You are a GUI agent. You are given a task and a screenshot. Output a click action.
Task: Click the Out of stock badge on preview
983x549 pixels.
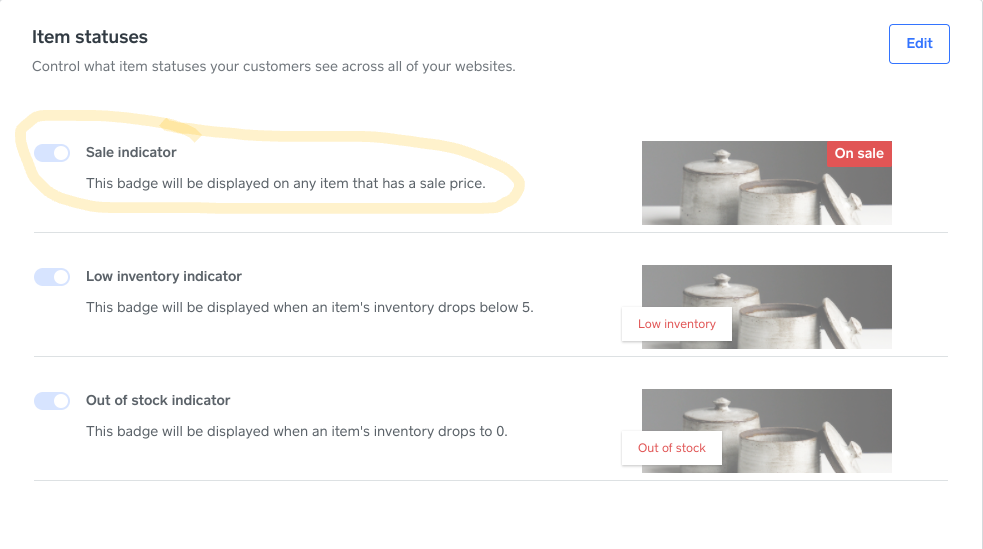[x=671, y=448]
